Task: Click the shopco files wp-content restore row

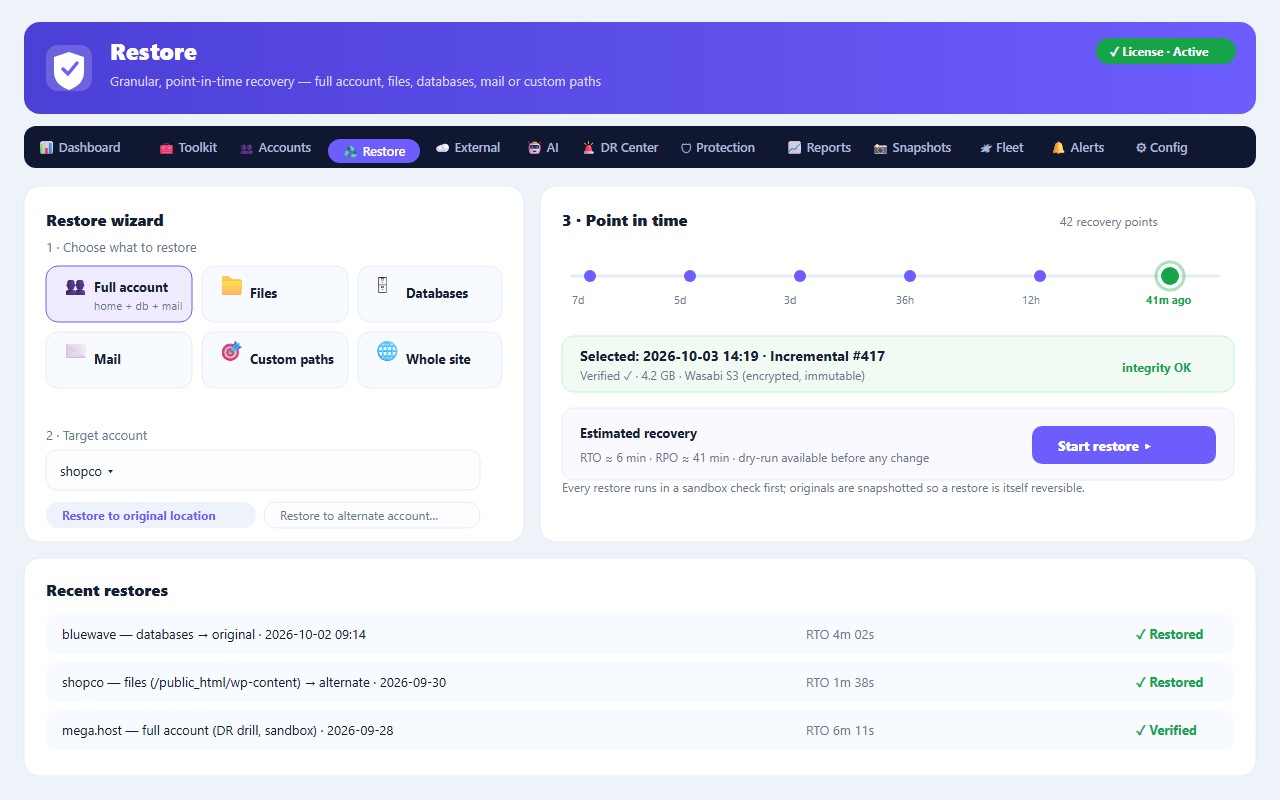Action: [x=640, y=682]
